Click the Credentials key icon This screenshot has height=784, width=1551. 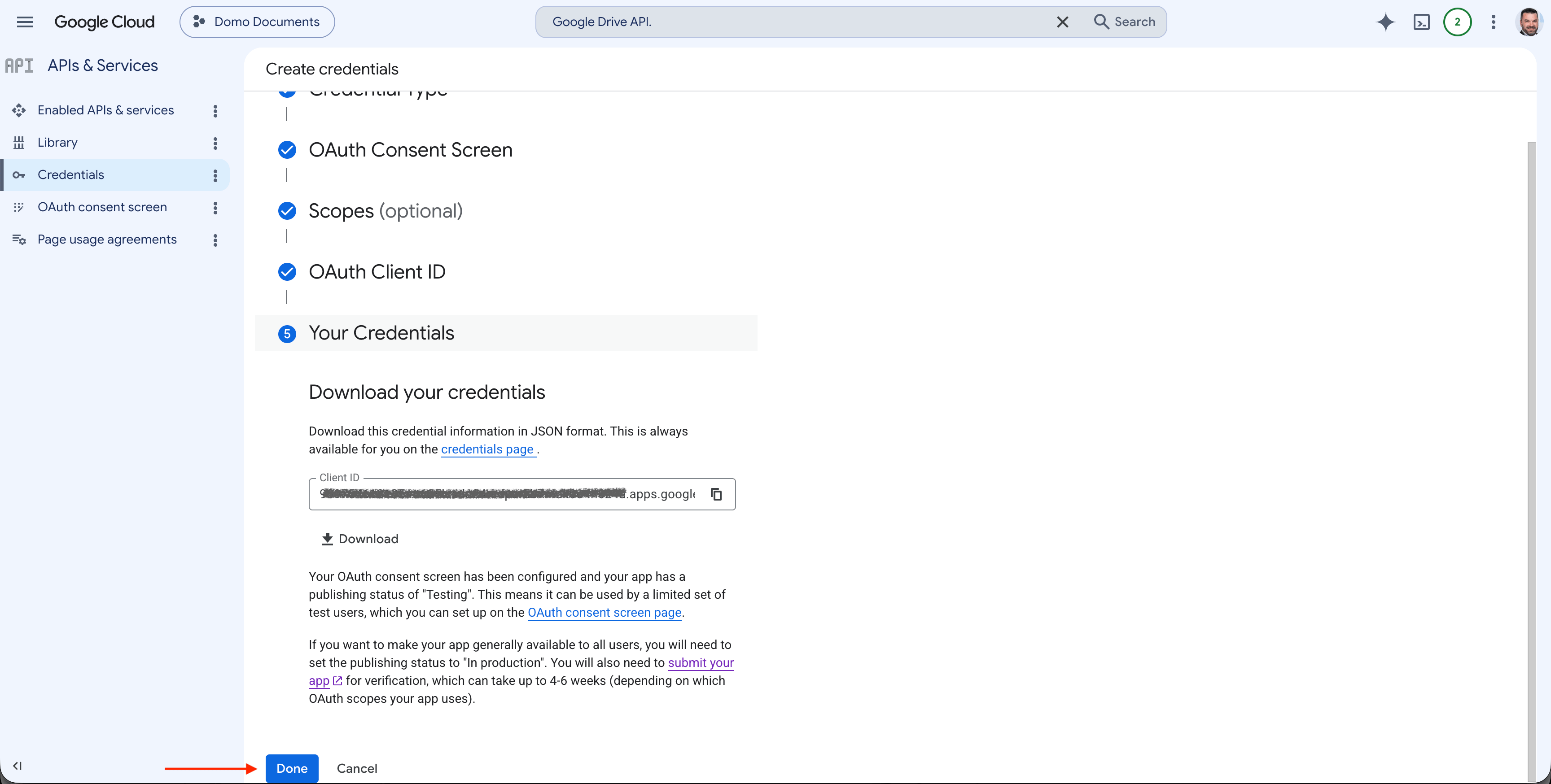pyautogui.click(x=19, y=175)
